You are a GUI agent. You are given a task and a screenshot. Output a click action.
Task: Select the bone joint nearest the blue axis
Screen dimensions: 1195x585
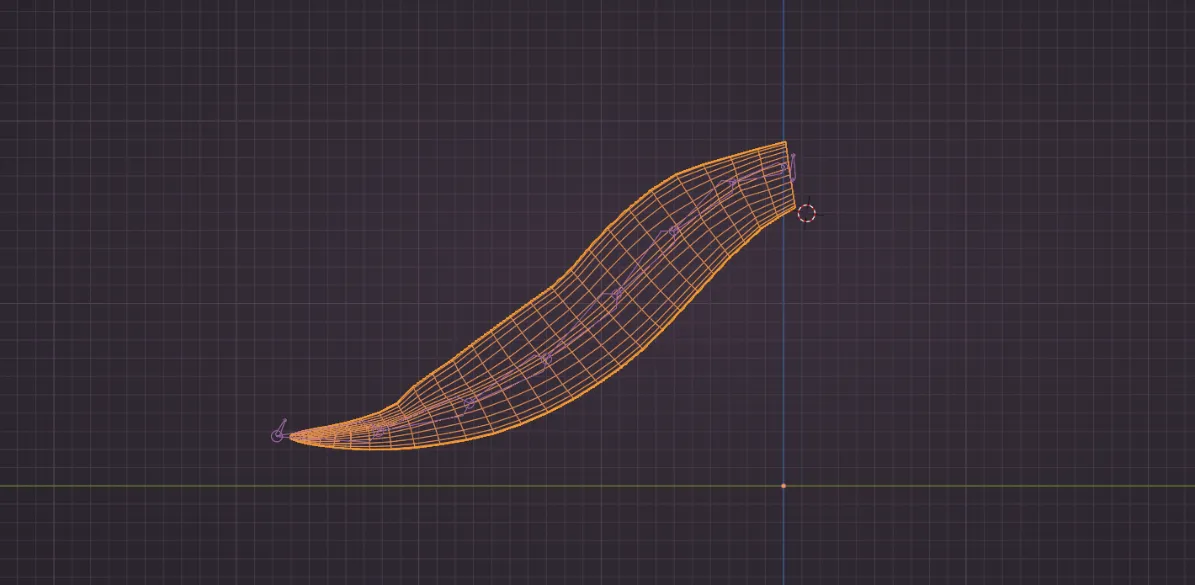(x=782, y=167)
